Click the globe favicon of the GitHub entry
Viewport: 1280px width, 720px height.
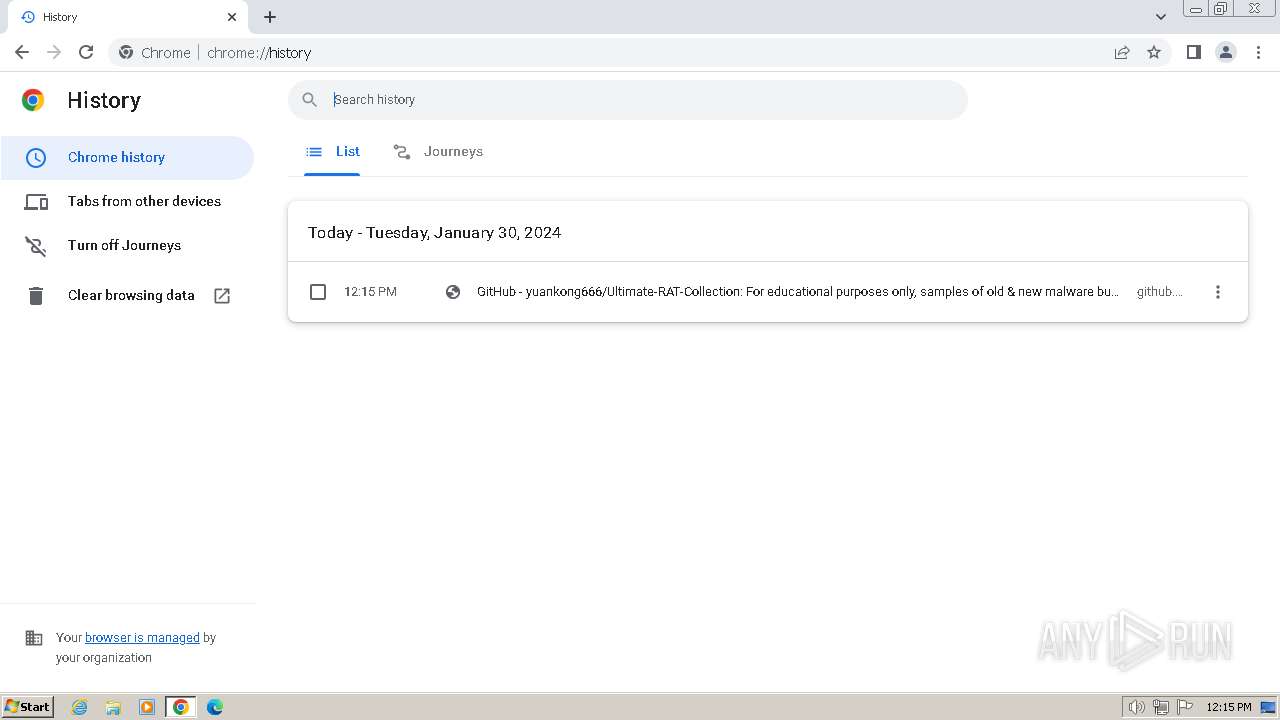(x=453, y=292)
